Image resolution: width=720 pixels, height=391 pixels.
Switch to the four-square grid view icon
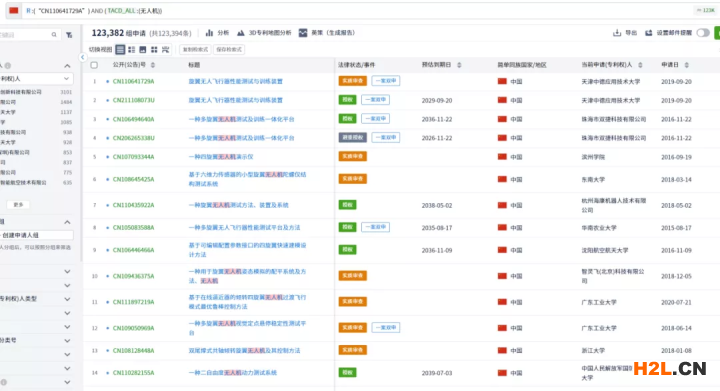[x=154, y=49]
